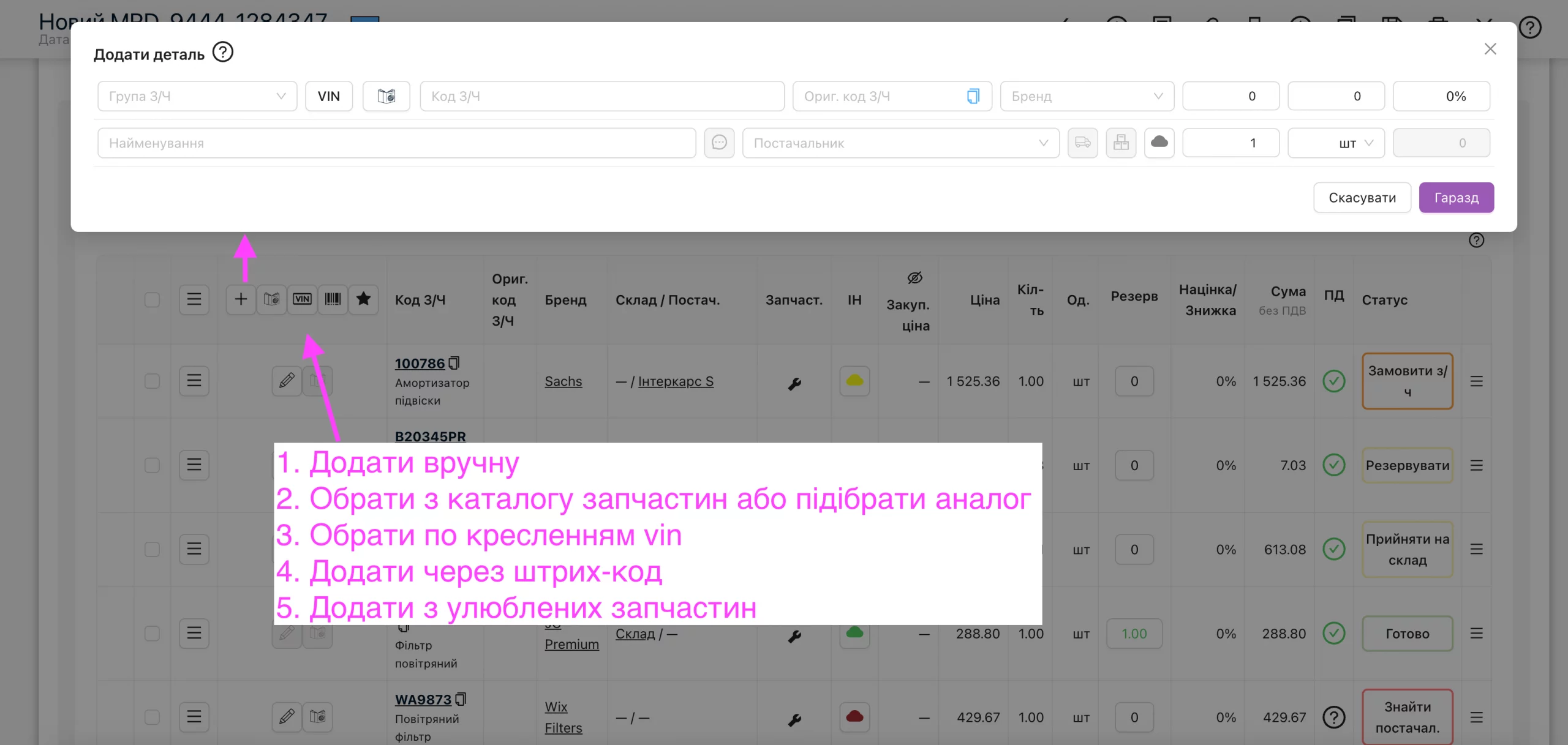Check the 100786 Амортизатор row checkbox

(x=152, y=381)
